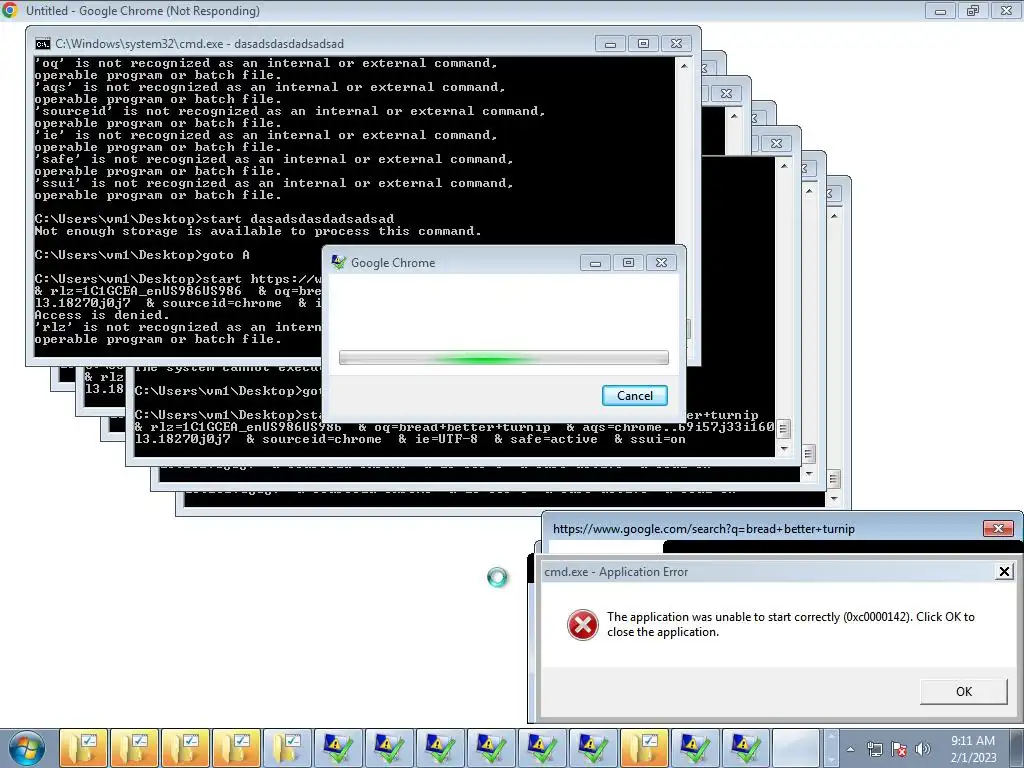Minimize the front cmd.exe dasadsdasdadsadsad window
Screen dimensions: 1024x768
(x=610, y=44)
